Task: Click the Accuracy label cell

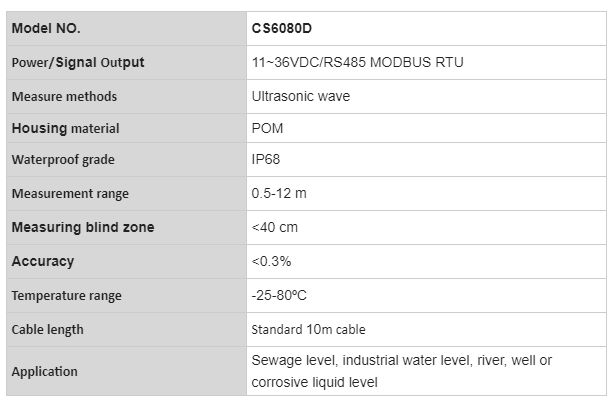Action: click(126, 261)
